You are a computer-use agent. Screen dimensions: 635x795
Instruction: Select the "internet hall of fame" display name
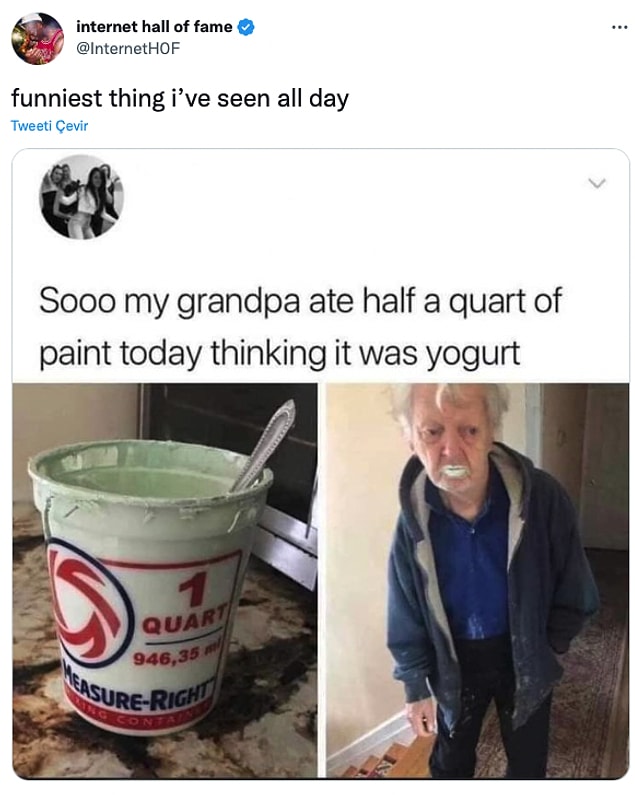point(154,26)
